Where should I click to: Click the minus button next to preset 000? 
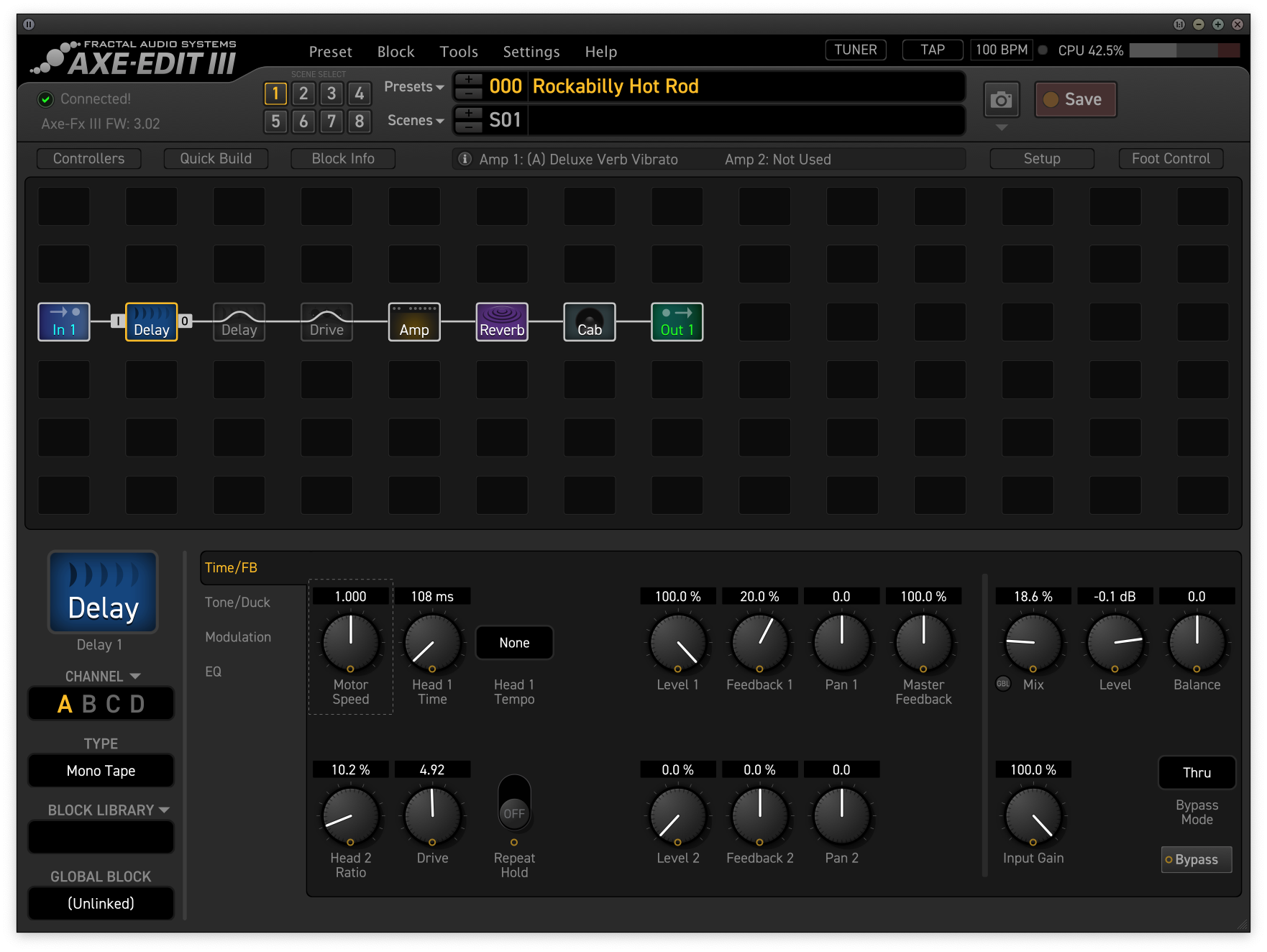click(469, 93)
